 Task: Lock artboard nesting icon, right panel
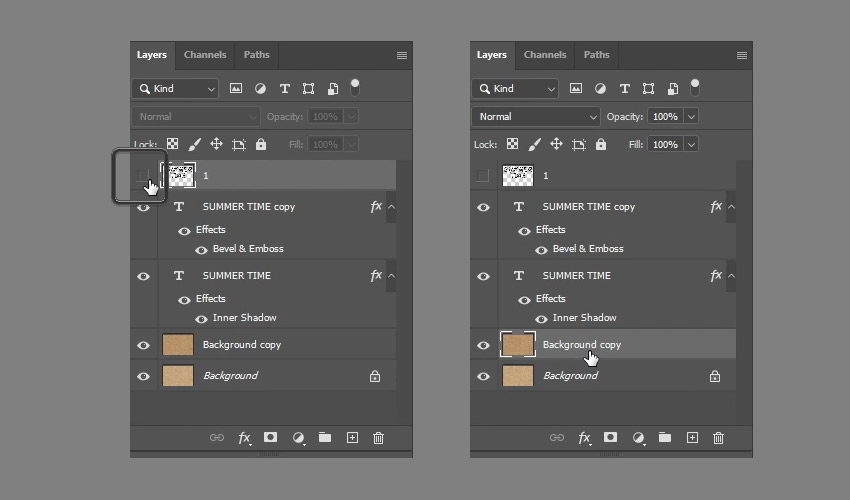pos(579,144)
